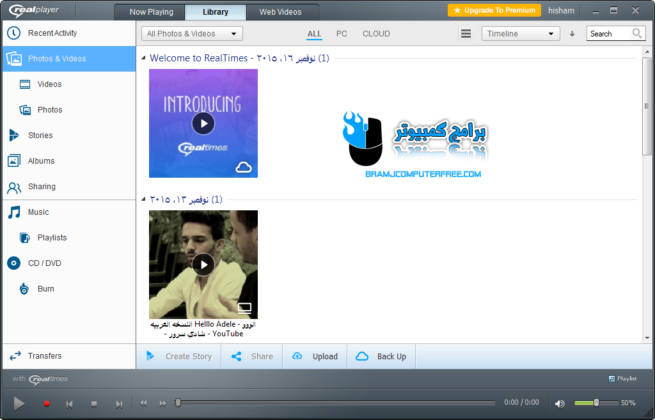Open the Transfers arrows icon

(15, 356)
